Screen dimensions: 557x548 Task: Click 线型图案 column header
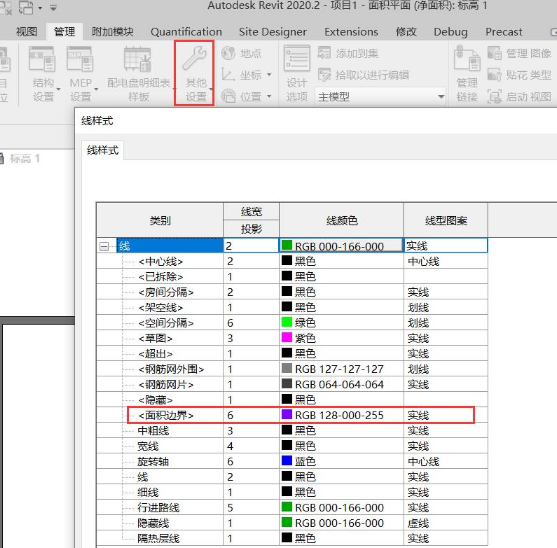pyautogui.click(x=445, y=220)
